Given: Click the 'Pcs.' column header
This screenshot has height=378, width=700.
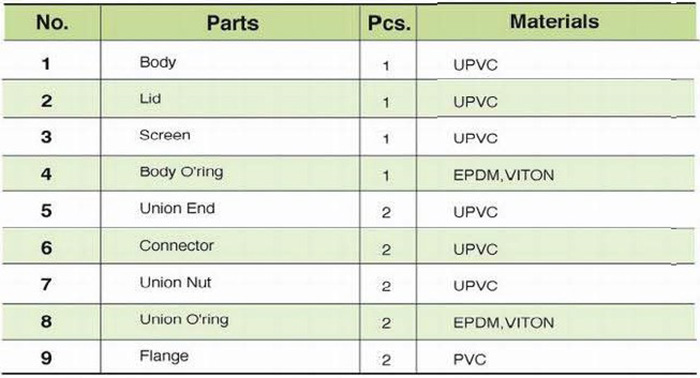Looking at the screenshot, I should point(389,23).
